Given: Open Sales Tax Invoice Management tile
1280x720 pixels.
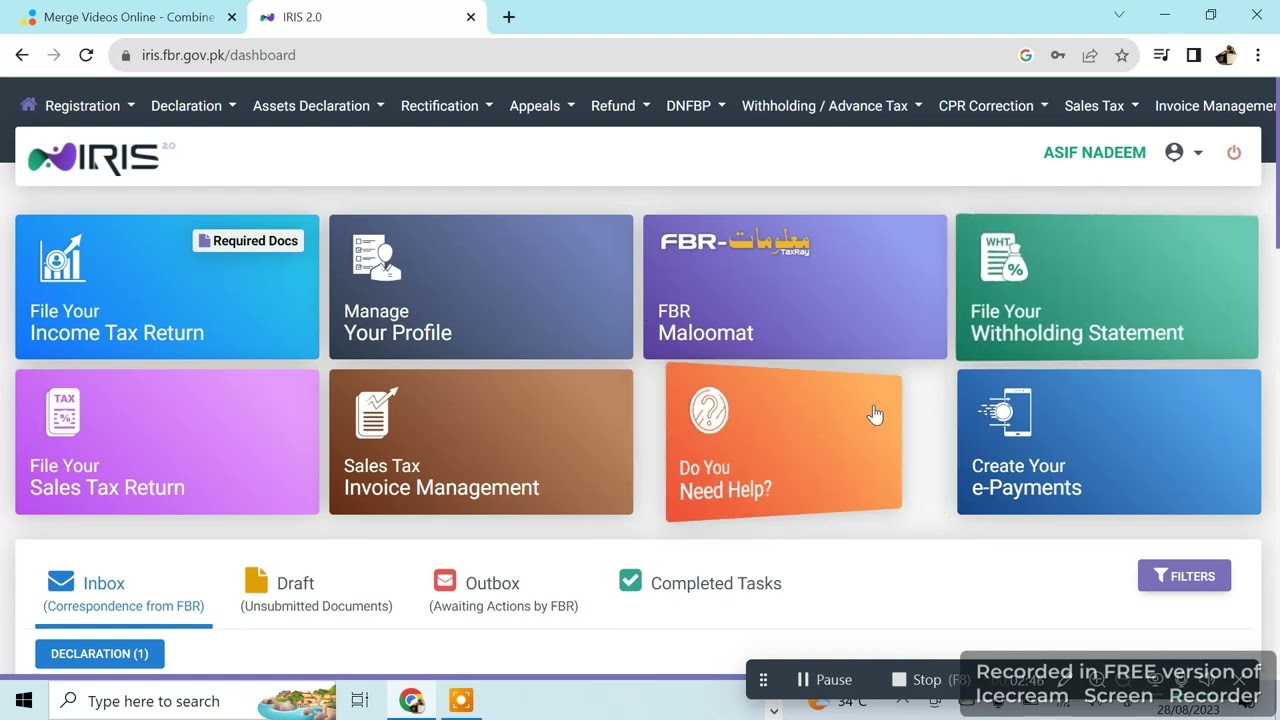Looking at the screenshot, I should (x=481, y=442).
